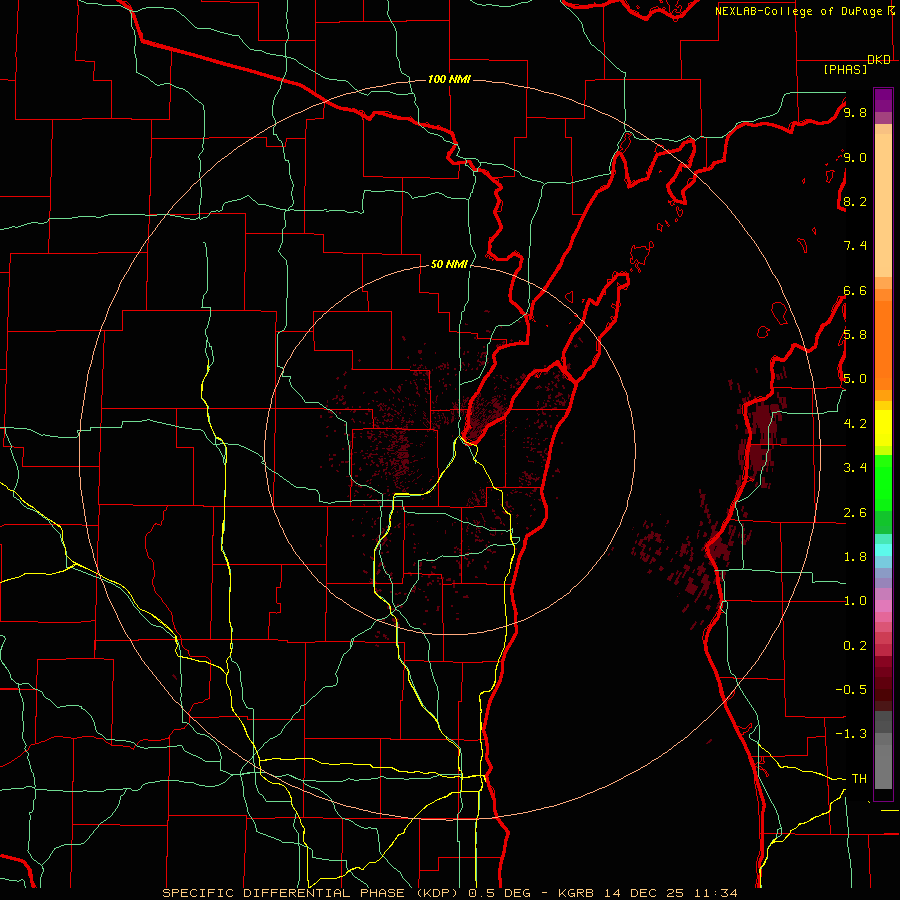This screenshot has width=900, height=900.
Task: Click the -1.3 scale label
Action: pyautogui.click(x=851, y=734)
